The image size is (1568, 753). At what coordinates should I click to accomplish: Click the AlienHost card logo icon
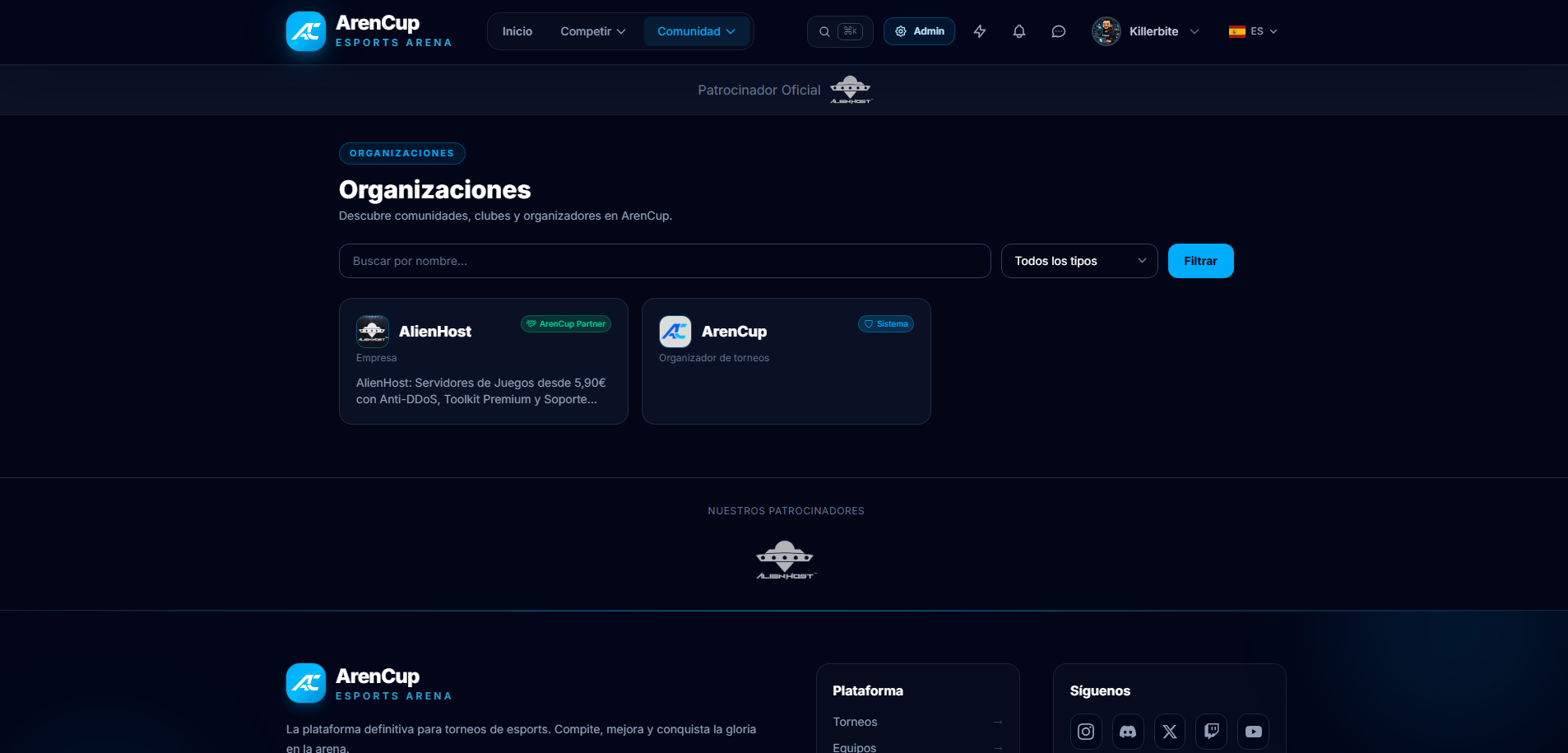373,332
